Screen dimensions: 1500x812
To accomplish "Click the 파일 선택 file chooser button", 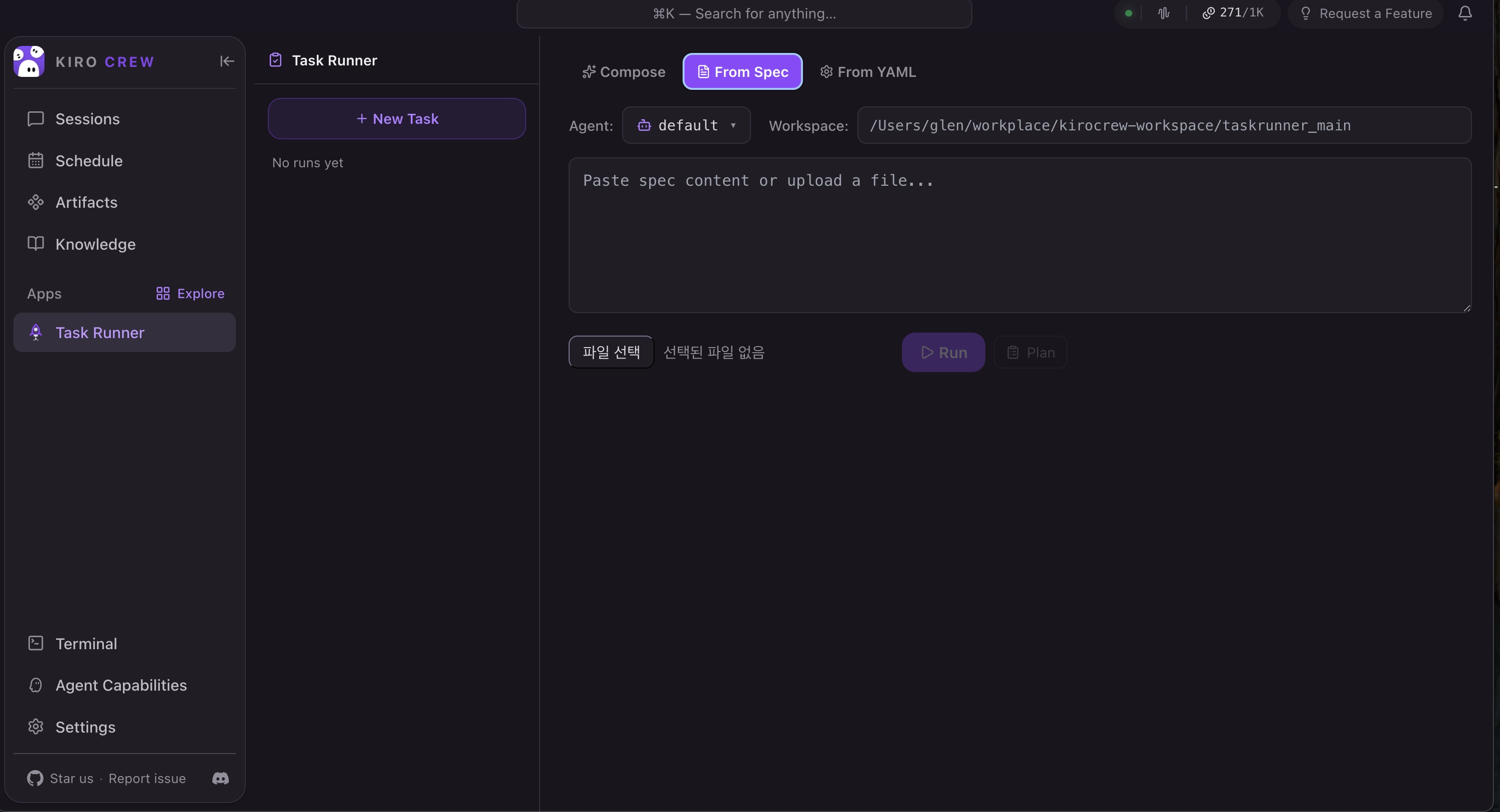I will point(611,352).
